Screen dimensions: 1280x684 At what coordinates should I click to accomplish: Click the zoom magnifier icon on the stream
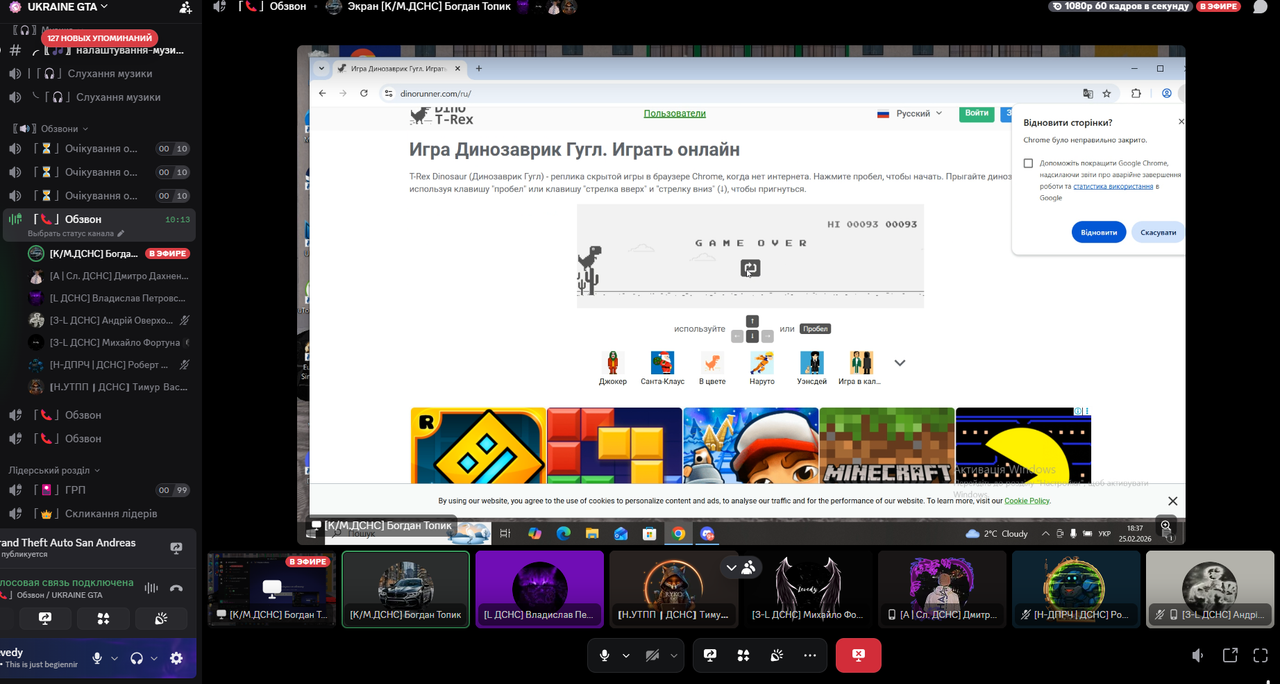(1166, 526)
